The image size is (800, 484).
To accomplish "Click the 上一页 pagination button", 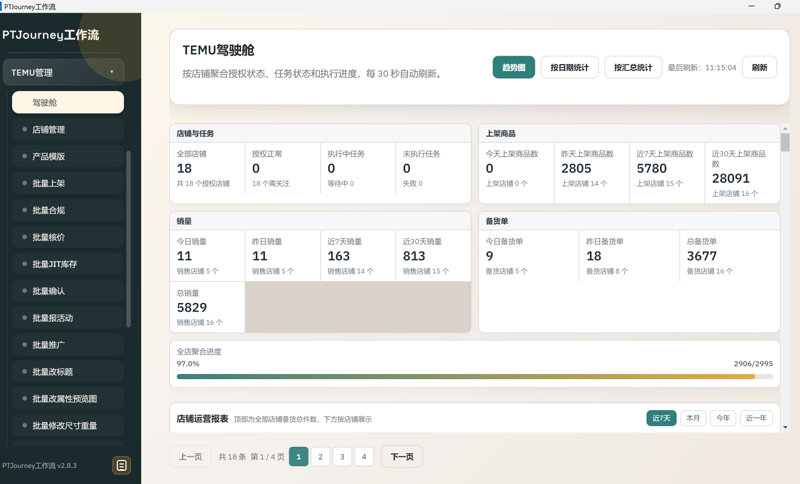I will (190, 456).
